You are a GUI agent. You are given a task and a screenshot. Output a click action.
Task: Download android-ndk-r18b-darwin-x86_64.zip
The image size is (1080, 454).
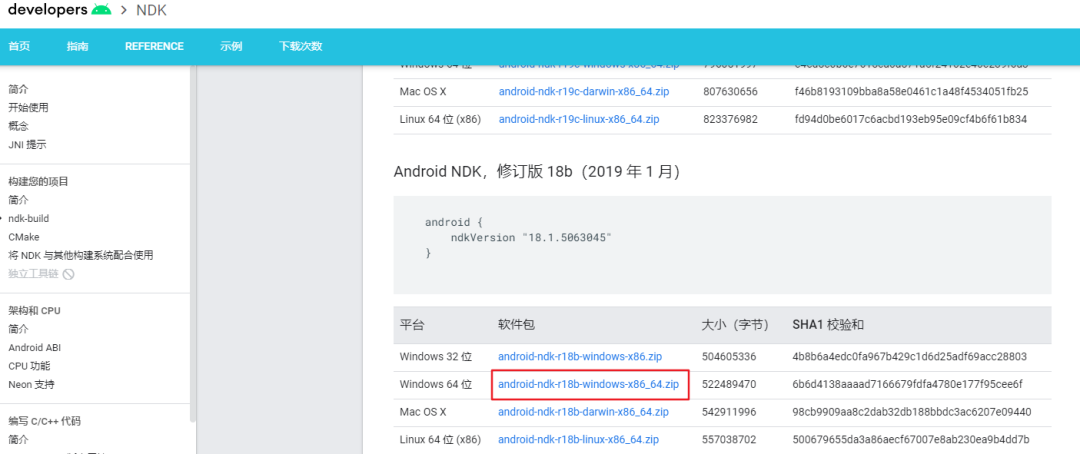(583, 412)
